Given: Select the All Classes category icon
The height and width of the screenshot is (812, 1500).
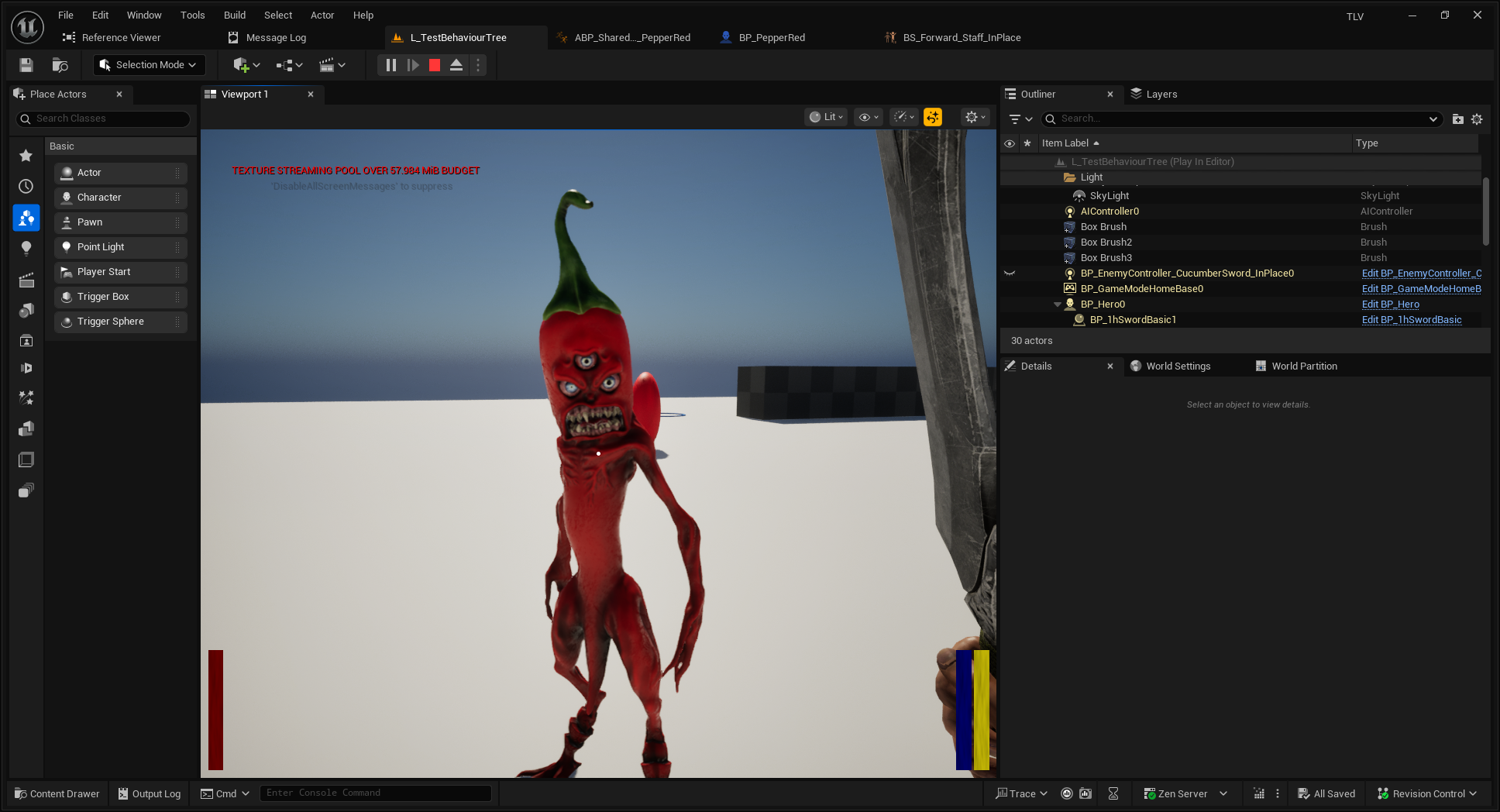Looking at the screenshot, I should [26, 490].
